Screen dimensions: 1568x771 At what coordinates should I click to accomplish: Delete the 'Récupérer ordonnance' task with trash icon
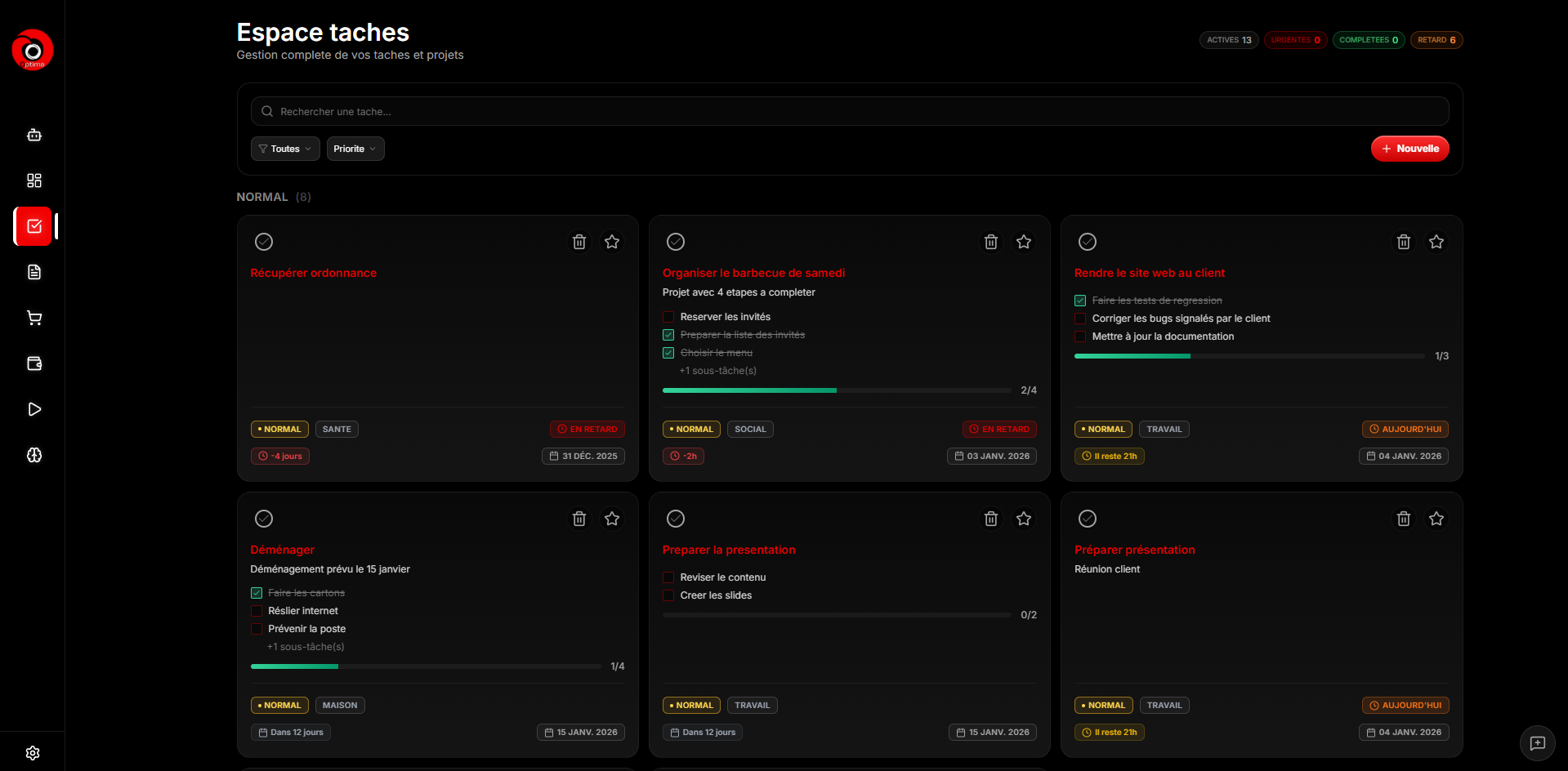[x=579, y=242]
